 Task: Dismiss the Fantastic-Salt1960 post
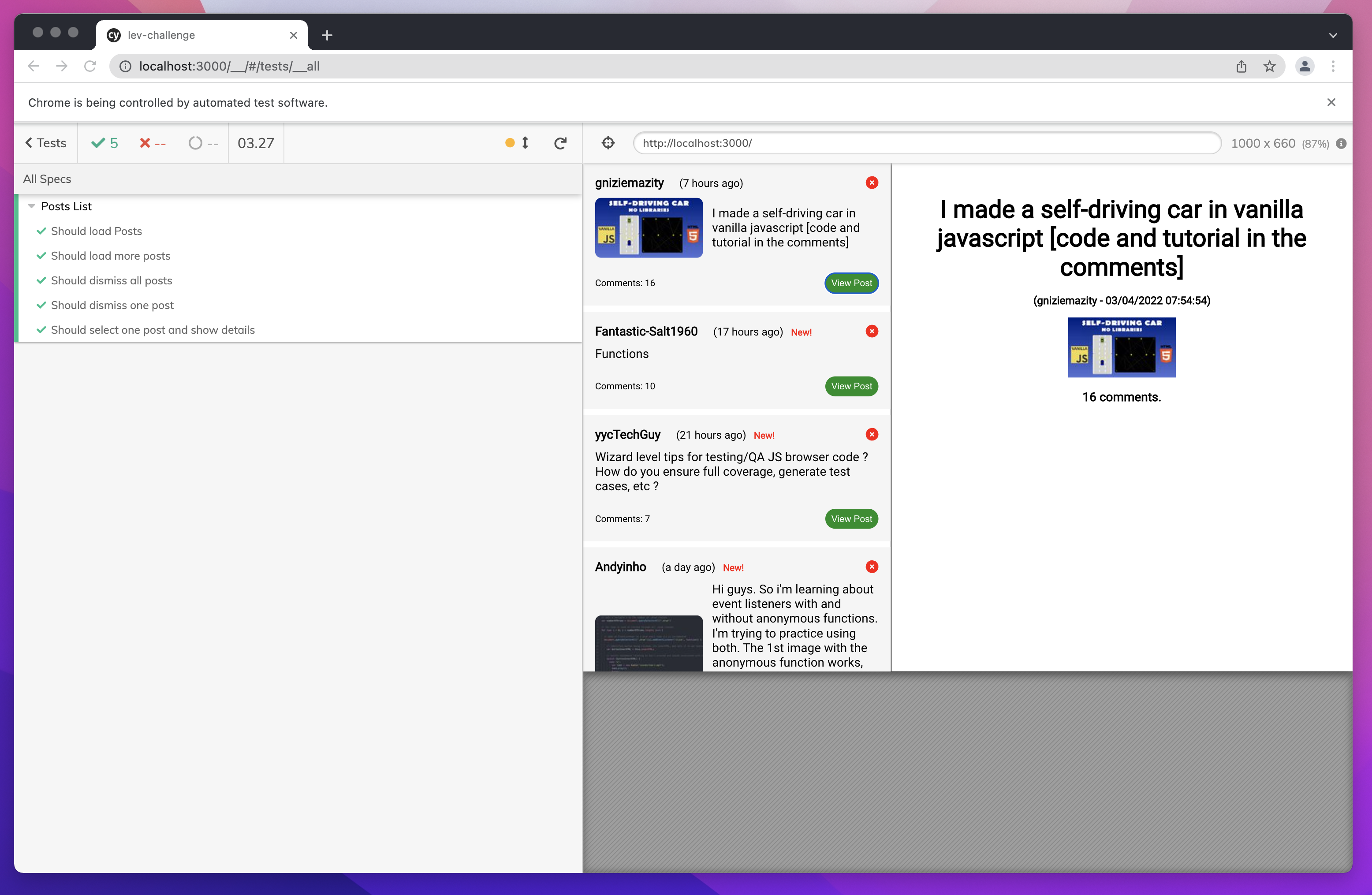coord(872,331)
